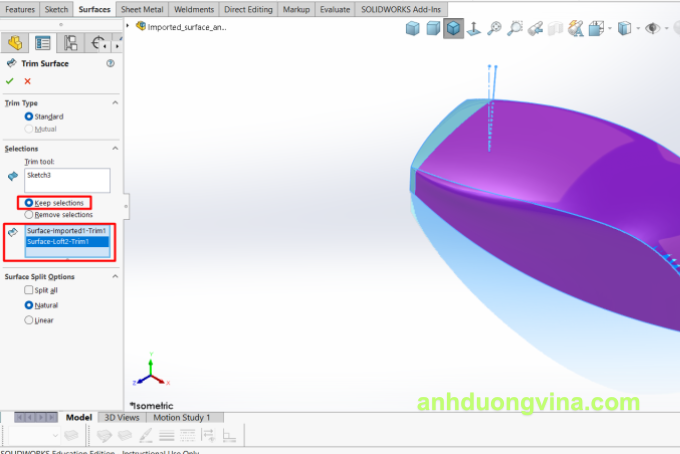This screenshot has width=680, height=454.
Task: Select the Standard trim type
Action: click(x=29, y=116)
